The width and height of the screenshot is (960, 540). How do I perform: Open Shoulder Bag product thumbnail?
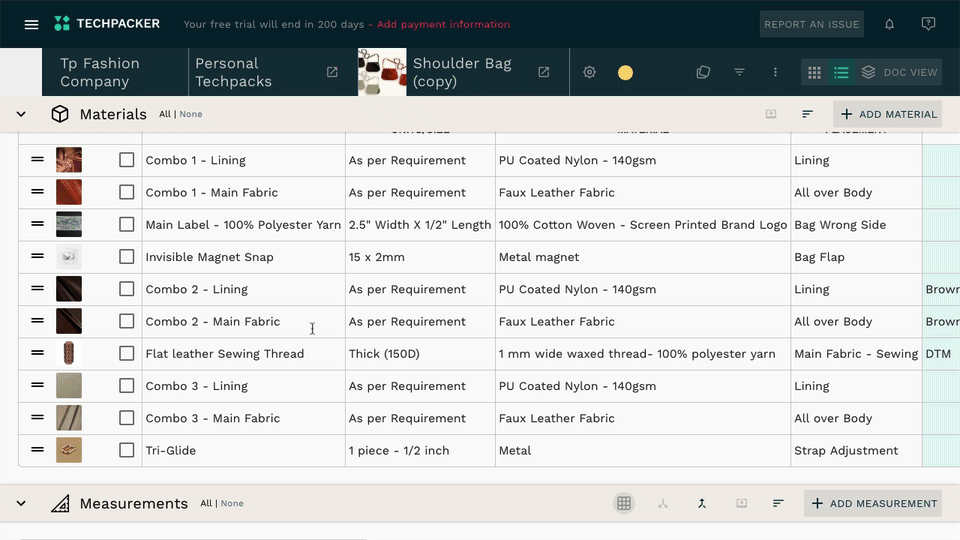coord(382,72)
